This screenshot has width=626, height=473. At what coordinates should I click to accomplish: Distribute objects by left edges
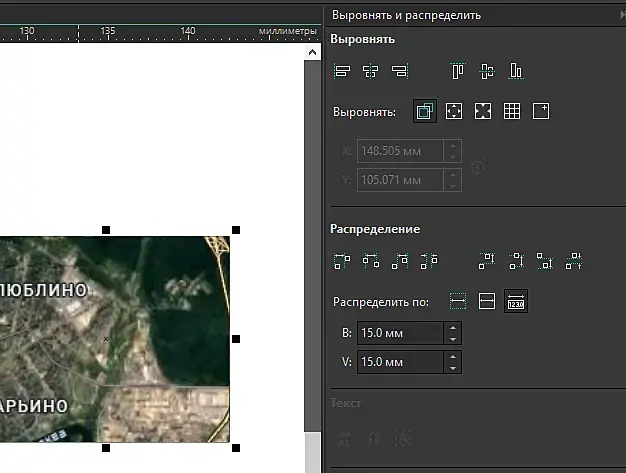click(342, 261)
